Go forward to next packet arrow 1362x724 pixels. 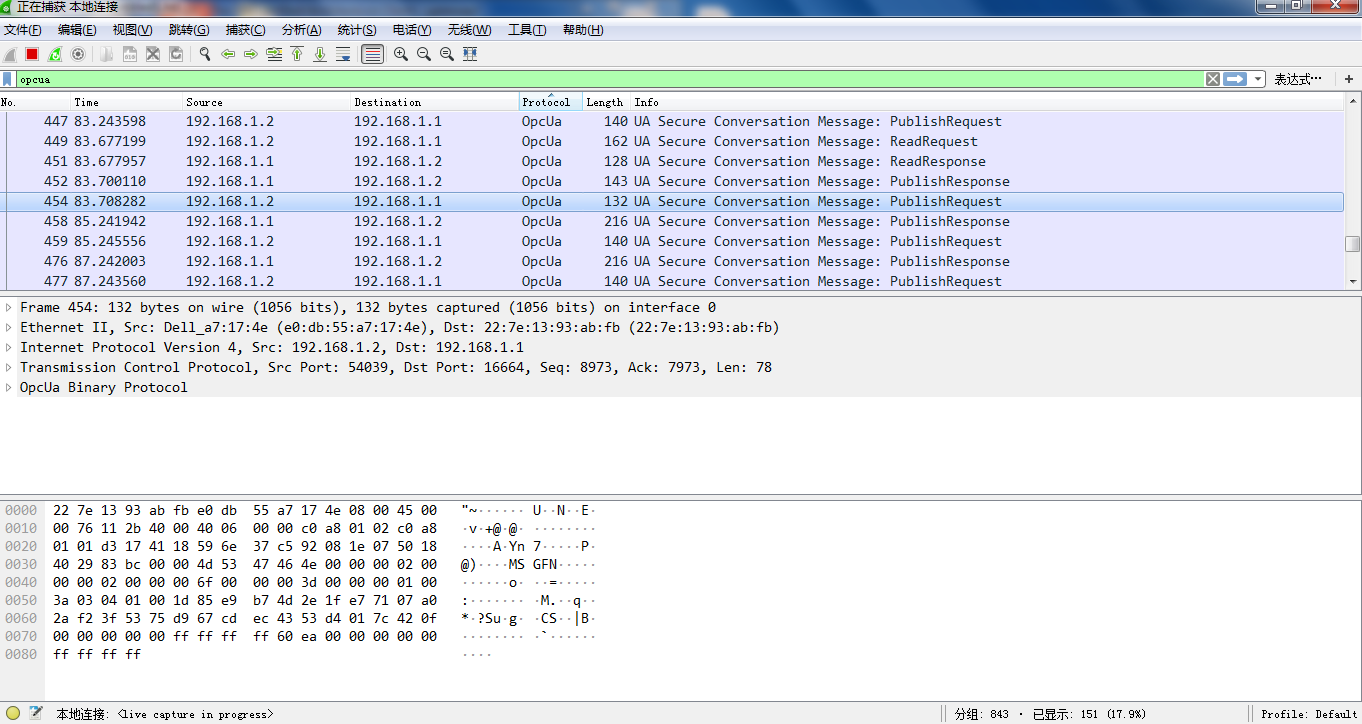click(251, 54)
